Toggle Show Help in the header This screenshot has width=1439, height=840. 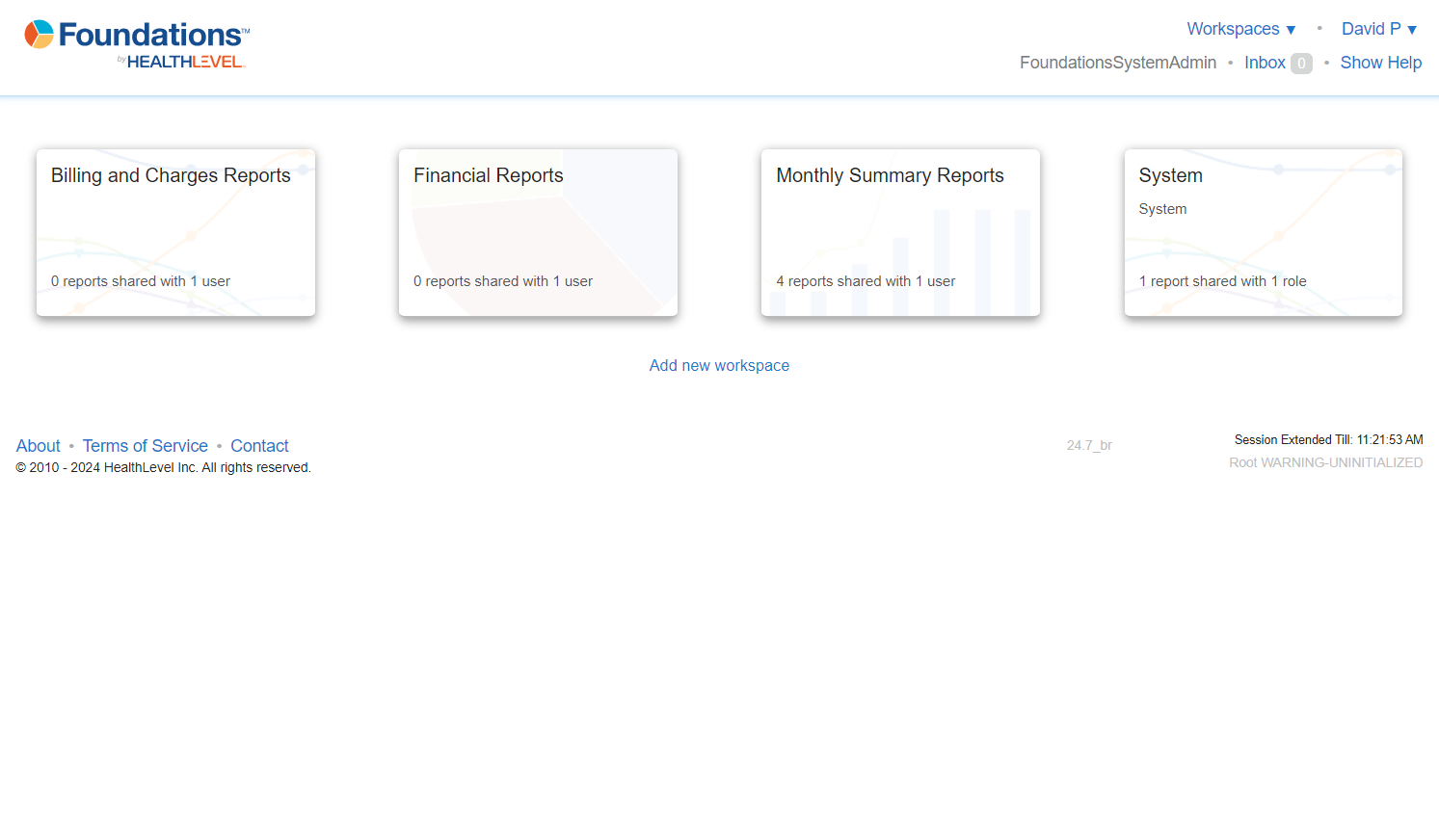click(x=1380, y=63)
